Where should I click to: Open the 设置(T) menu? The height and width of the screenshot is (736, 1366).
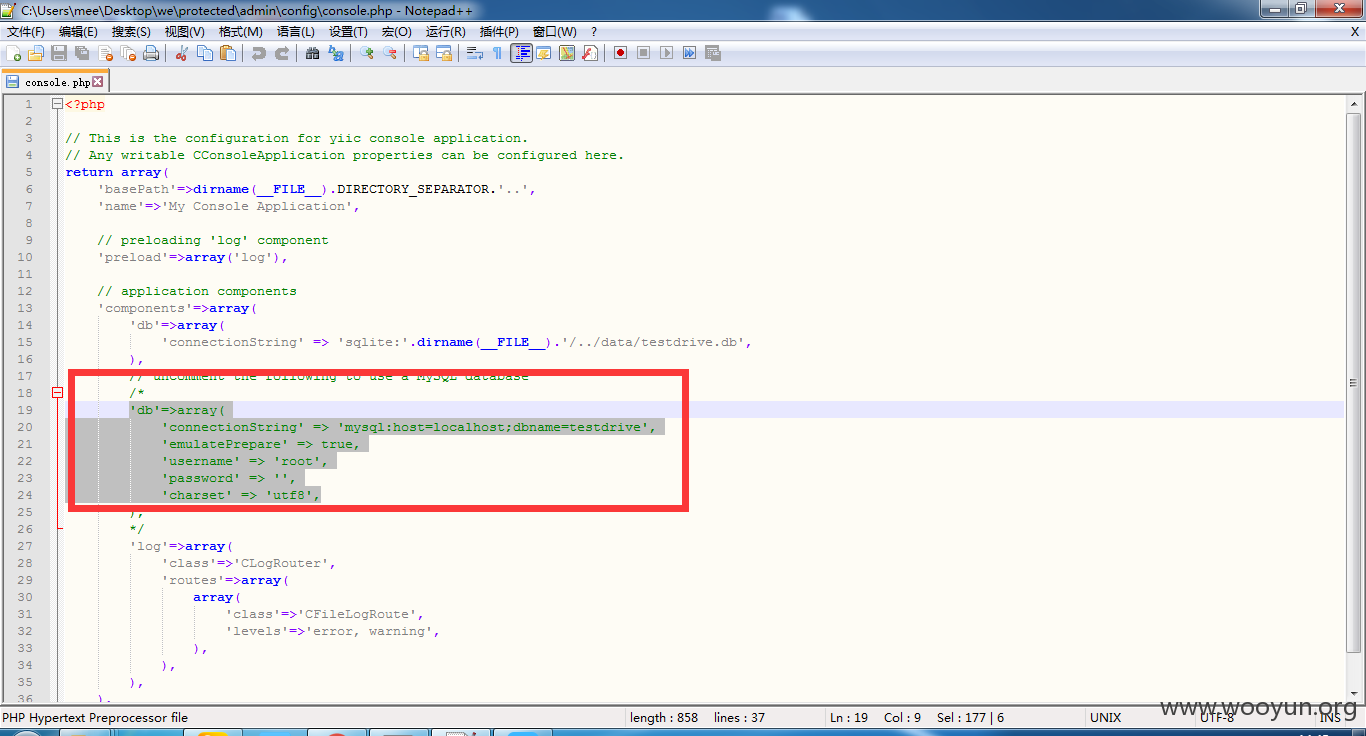pyautogui.click(x=348, y=32)
